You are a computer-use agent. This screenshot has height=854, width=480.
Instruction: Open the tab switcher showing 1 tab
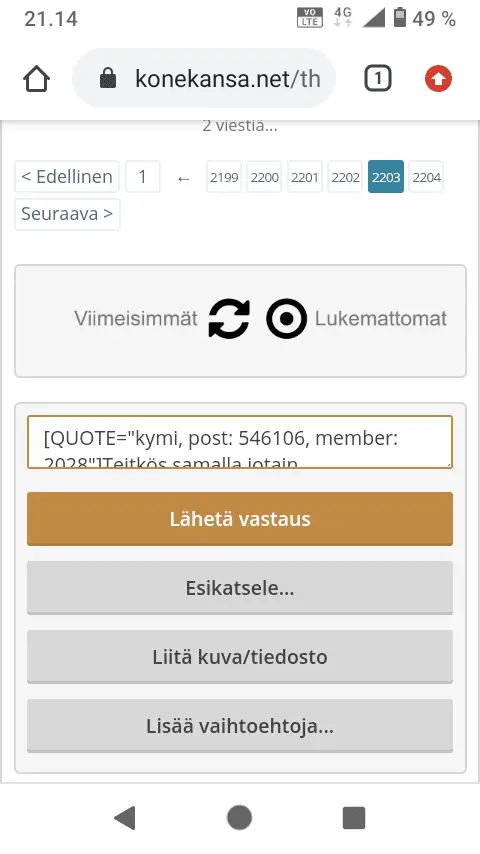click(378, 79)
